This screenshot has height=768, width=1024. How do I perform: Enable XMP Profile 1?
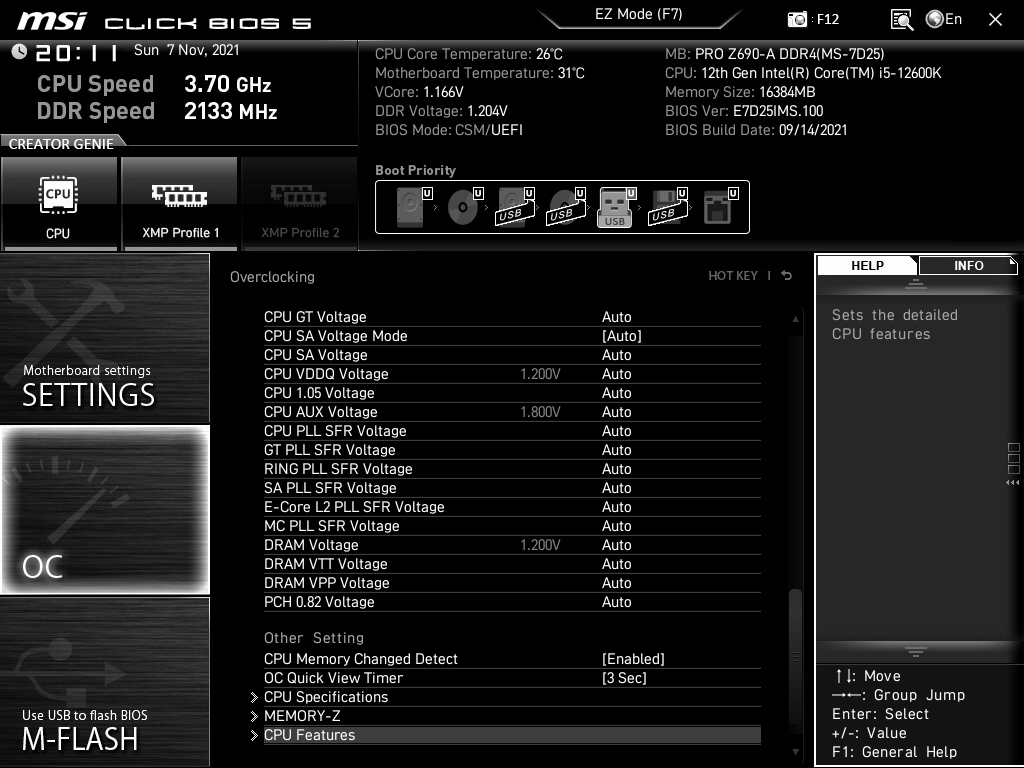point(180,204)
